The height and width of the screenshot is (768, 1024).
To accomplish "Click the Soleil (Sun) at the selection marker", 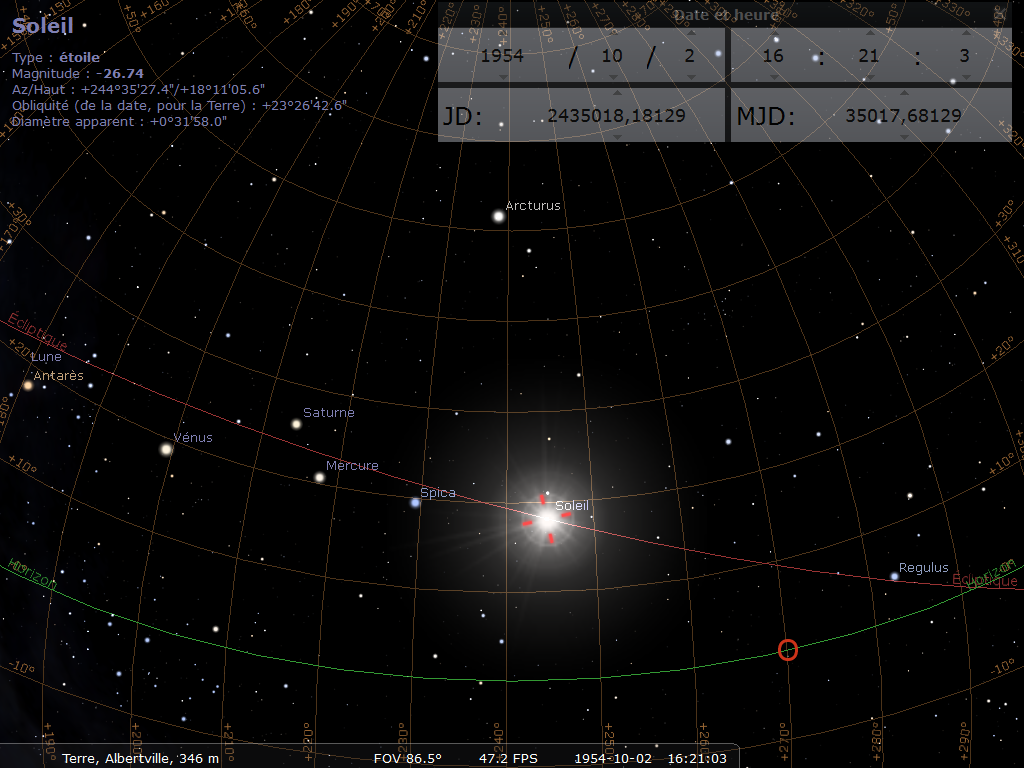I will coord(546,519).
